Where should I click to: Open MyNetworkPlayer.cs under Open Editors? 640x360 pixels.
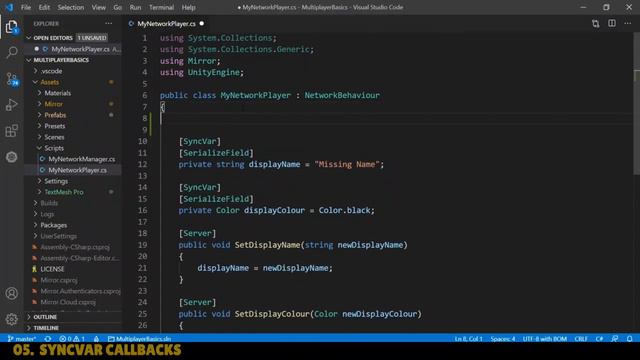click(80, 49)
